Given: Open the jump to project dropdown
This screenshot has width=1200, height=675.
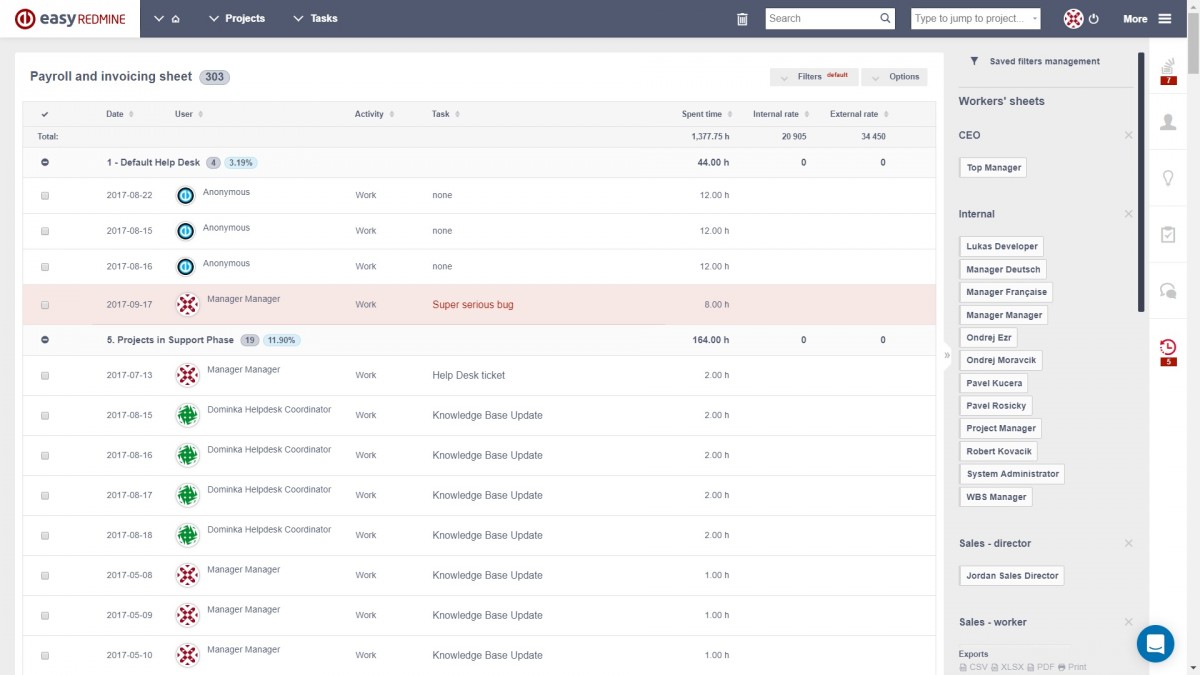Looking at the screenshot, I should click(975, 19).
